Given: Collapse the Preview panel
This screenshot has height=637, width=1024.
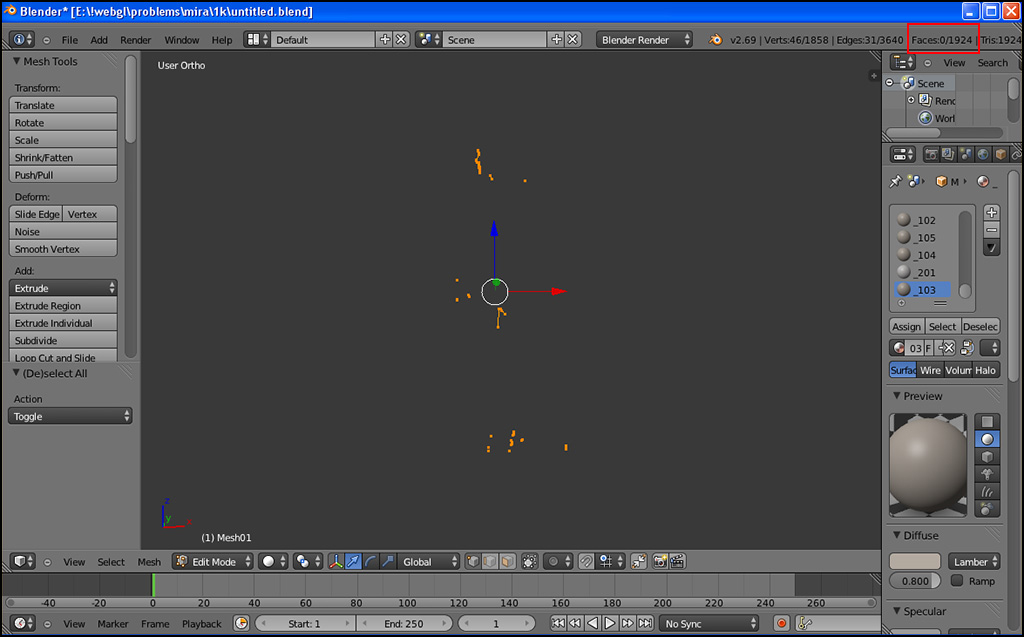Looking at the screenshot, I should 897,395.
